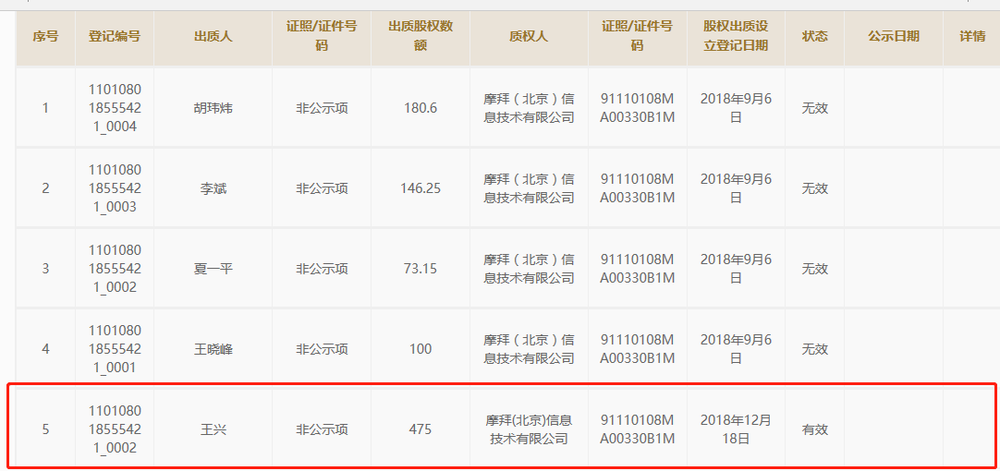Viewport: 1000px width, 471px height.
Task: Click 摩拜(北京)信息技术有限公司 in 王兴's row
Action: pos(529,430)
